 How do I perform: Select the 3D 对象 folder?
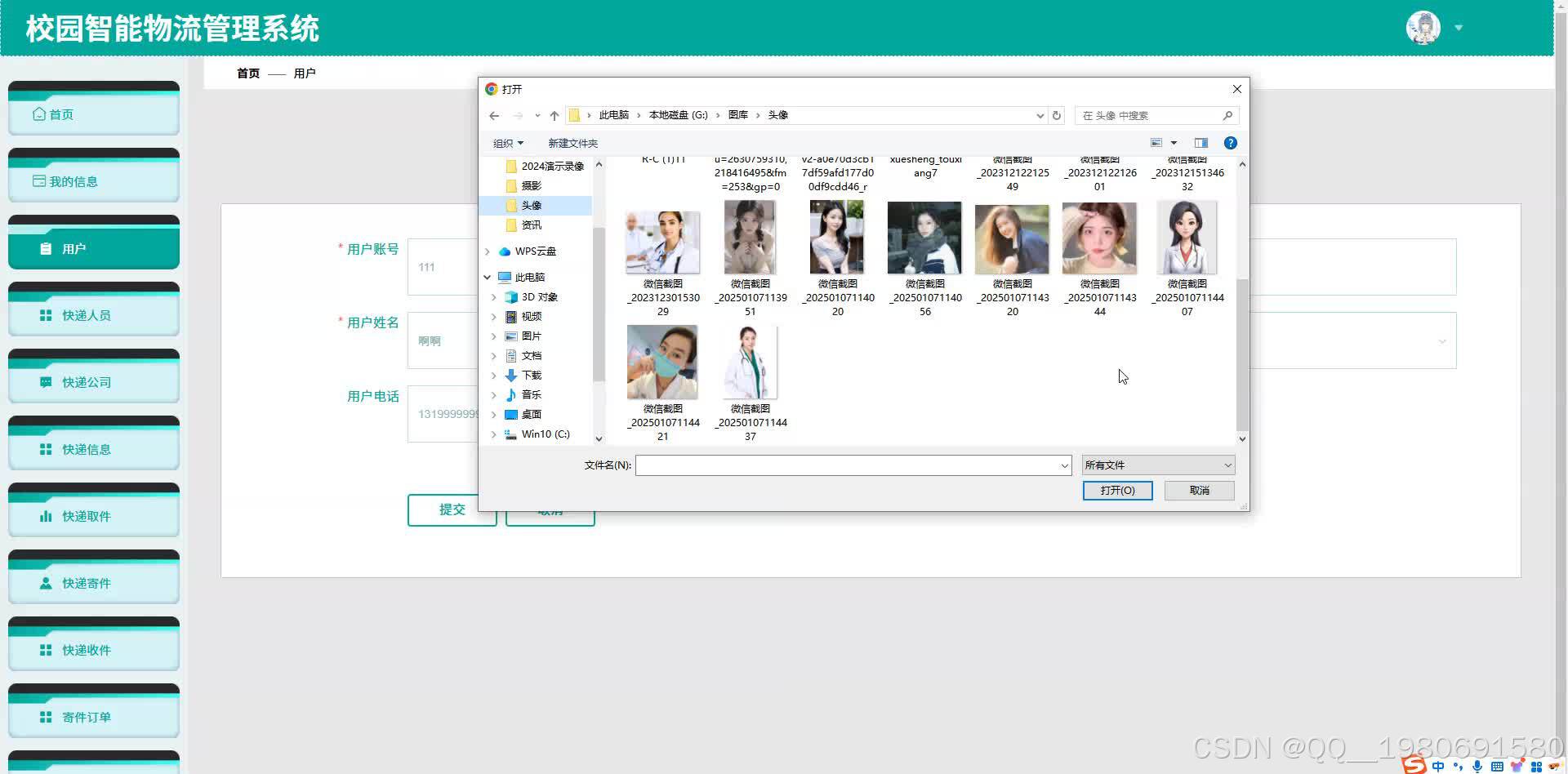531,297
